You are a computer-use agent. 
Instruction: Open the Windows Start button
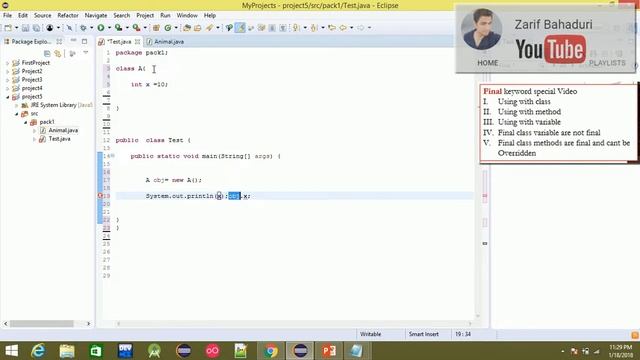click(11, 351)
